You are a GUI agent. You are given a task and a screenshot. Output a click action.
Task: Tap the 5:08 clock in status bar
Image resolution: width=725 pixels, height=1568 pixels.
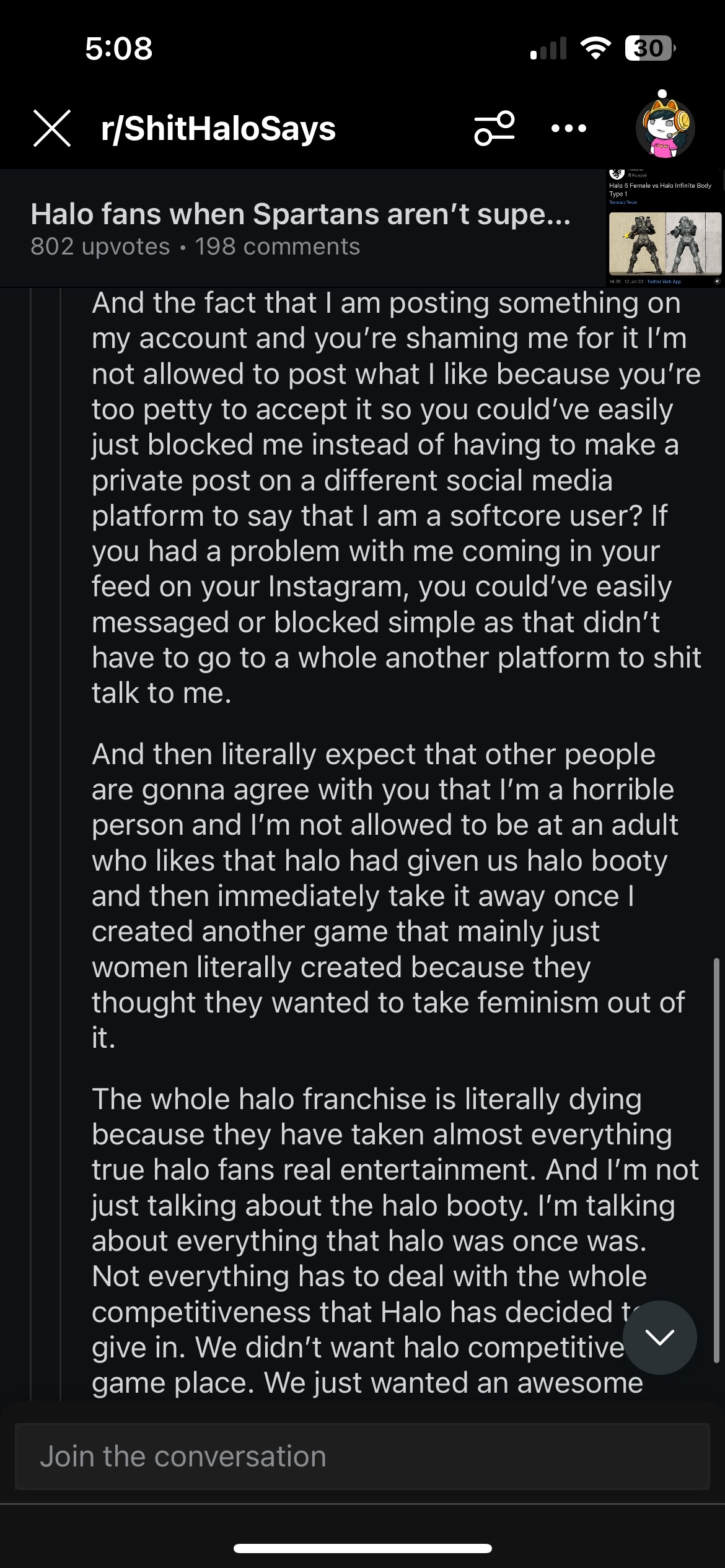[118, 48]
